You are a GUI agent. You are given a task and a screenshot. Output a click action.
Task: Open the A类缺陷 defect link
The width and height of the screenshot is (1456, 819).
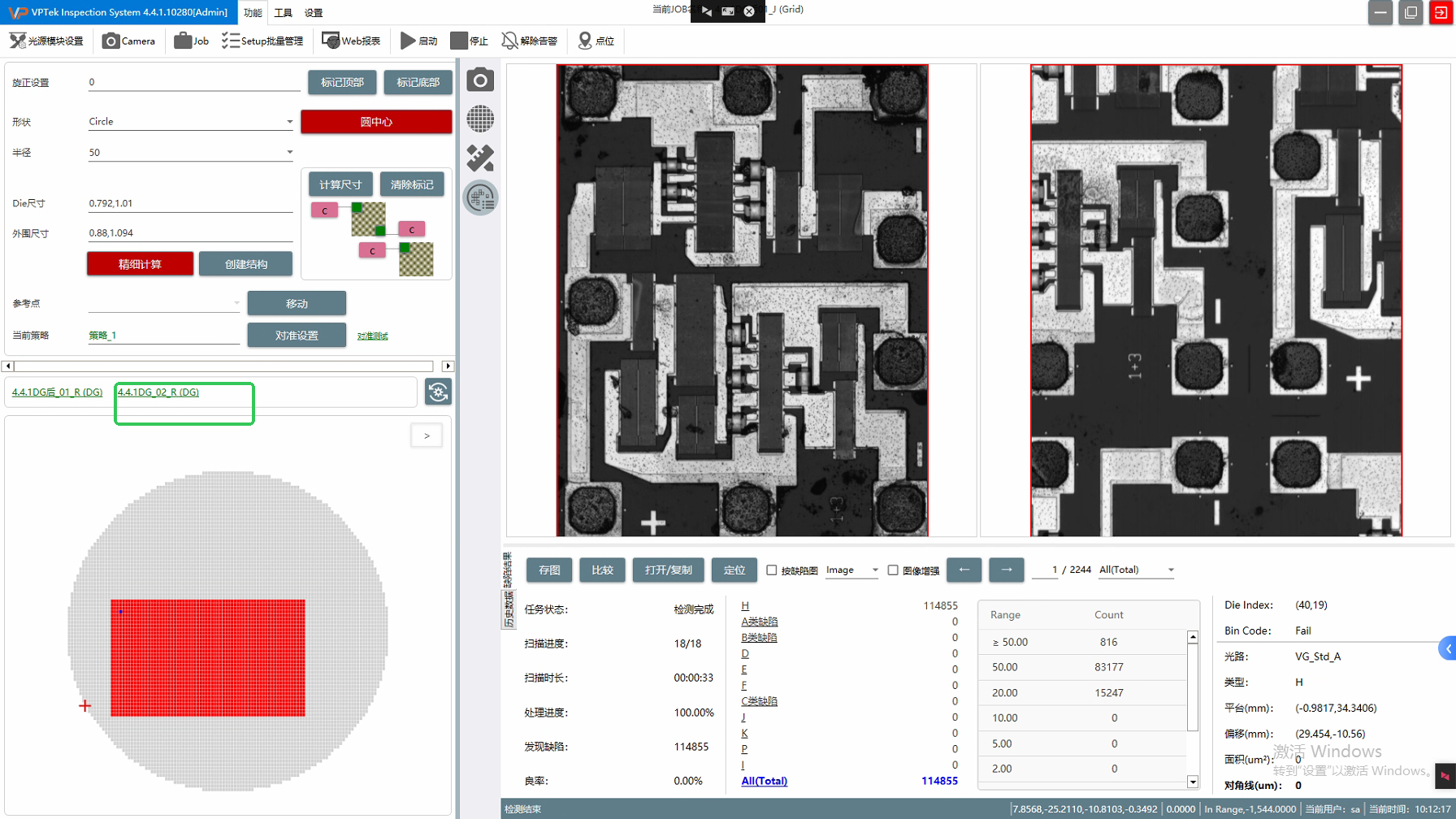tap(759, 622)
